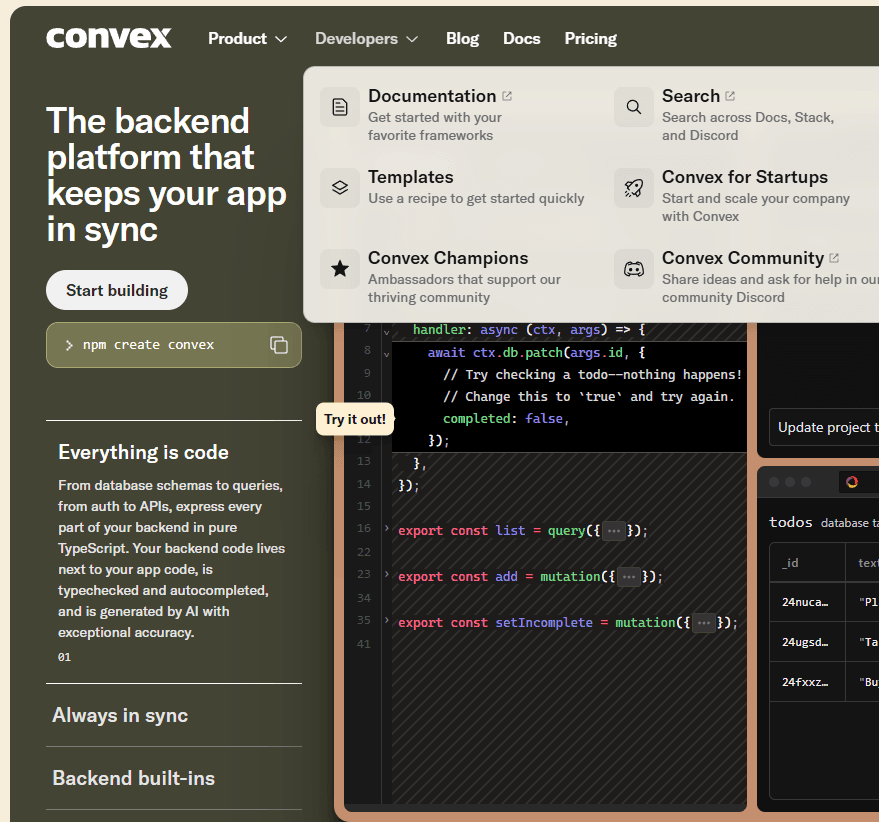Click the Documentation page icon in the Developers menu
The height and width of the screenshot is (822, 879).
point(340,106)
